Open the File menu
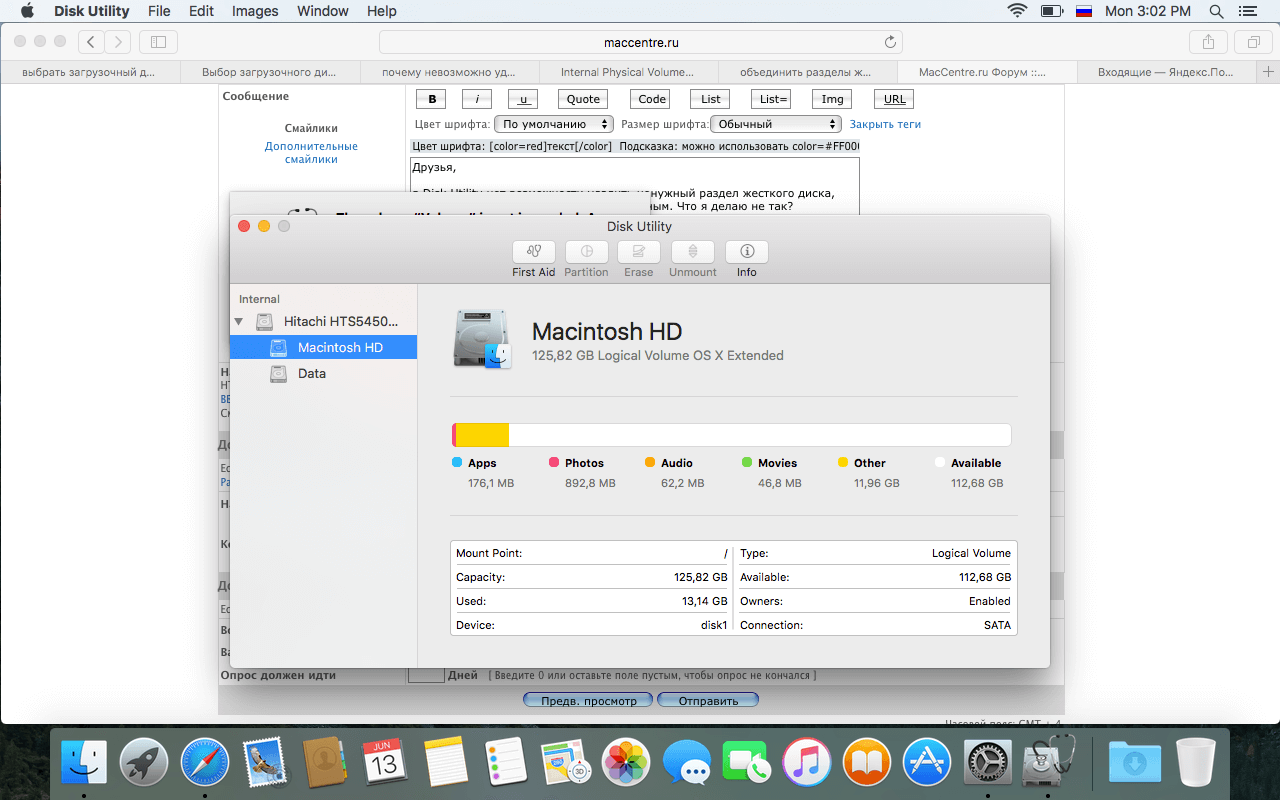 (159, 11)
